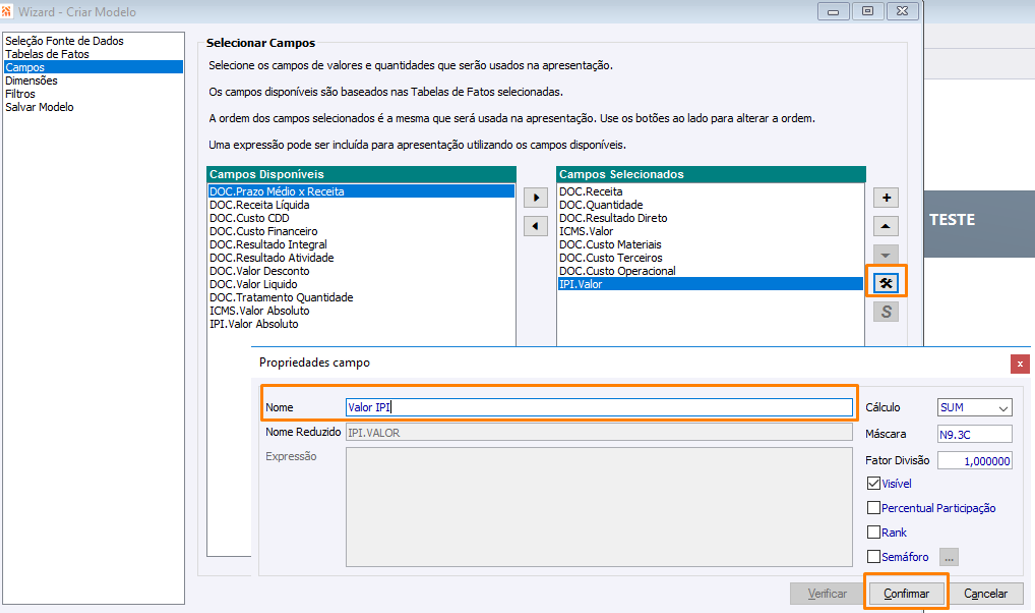The width and height of the screenshot is (1035, 613).
Task: Move the selected field up in order
Action: click(x=886, y=226)
